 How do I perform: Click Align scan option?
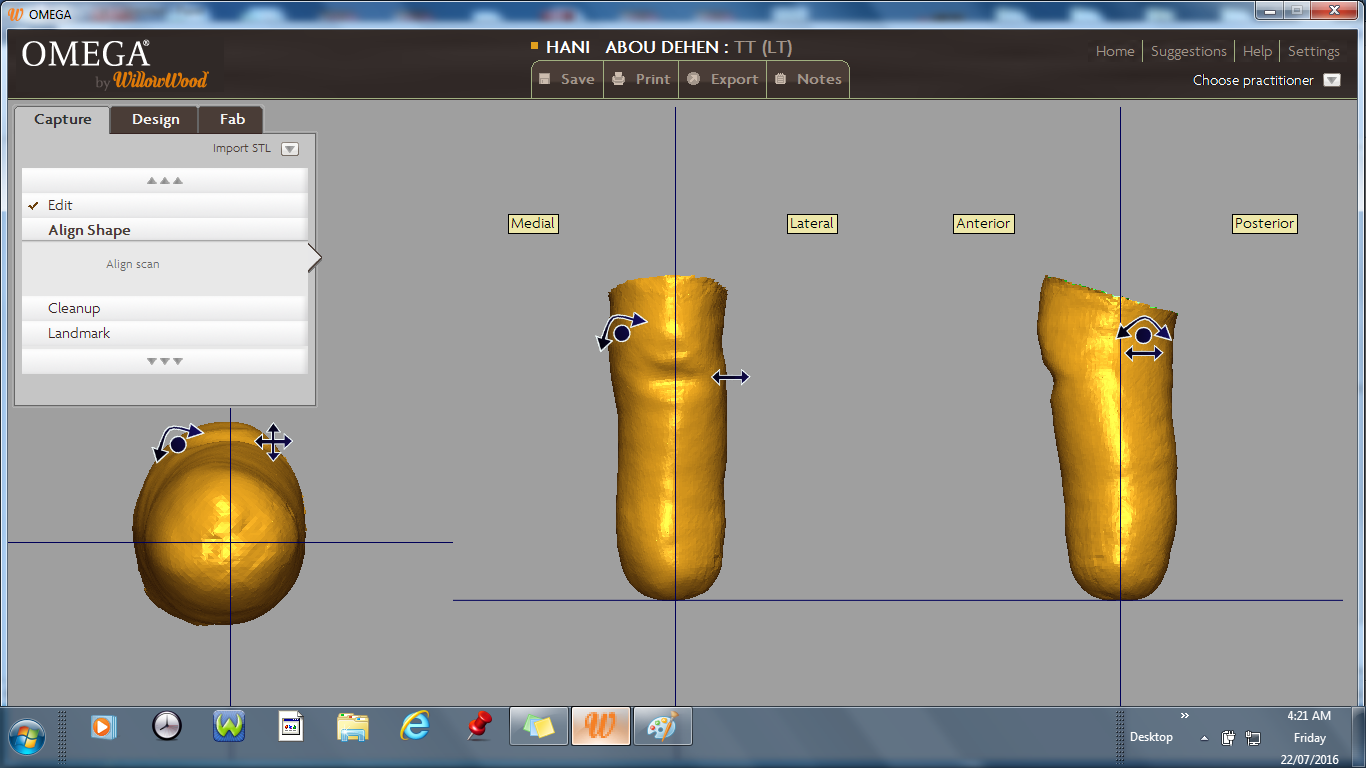click(133, 265)
